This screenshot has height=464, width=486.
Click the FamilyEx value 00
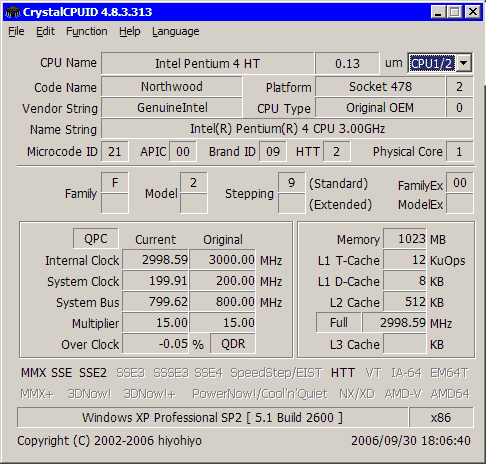[x=460, y=182]
